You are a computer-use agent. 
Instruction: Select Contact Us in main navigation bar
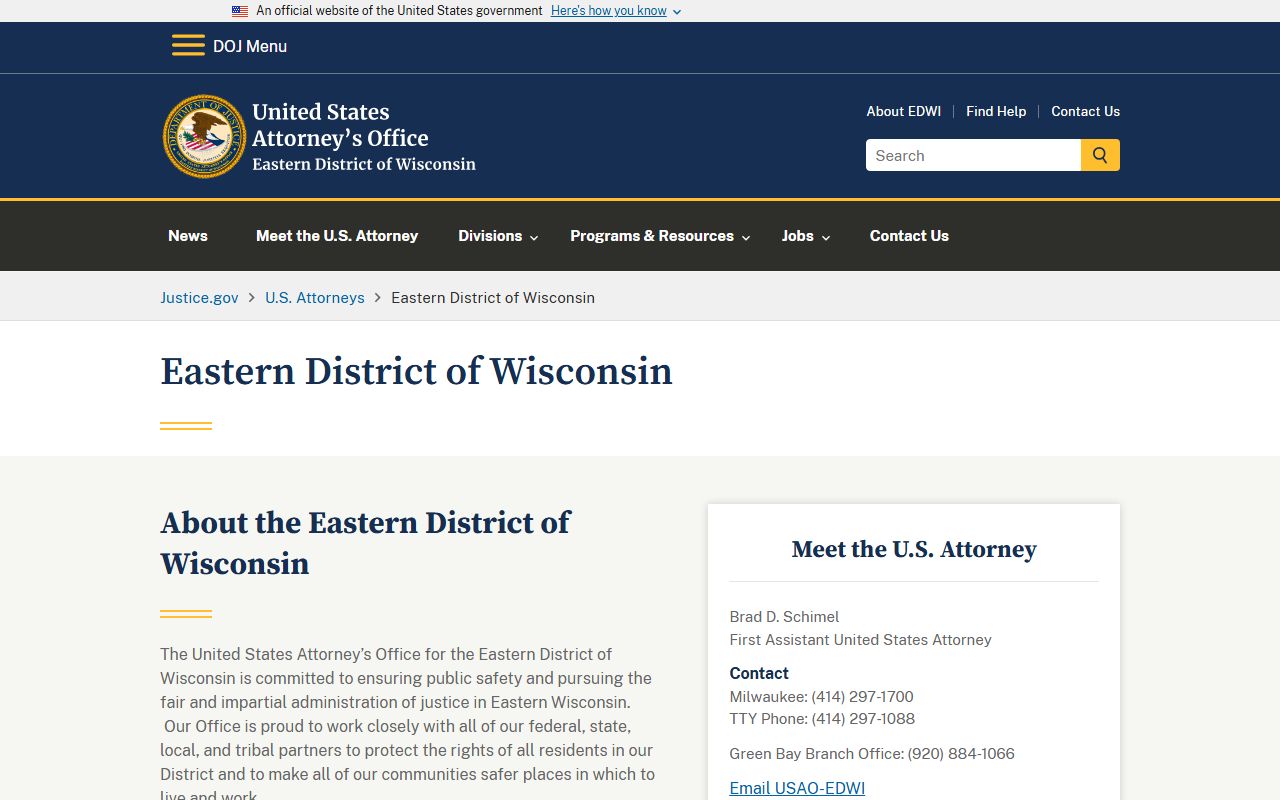point(909,236)
